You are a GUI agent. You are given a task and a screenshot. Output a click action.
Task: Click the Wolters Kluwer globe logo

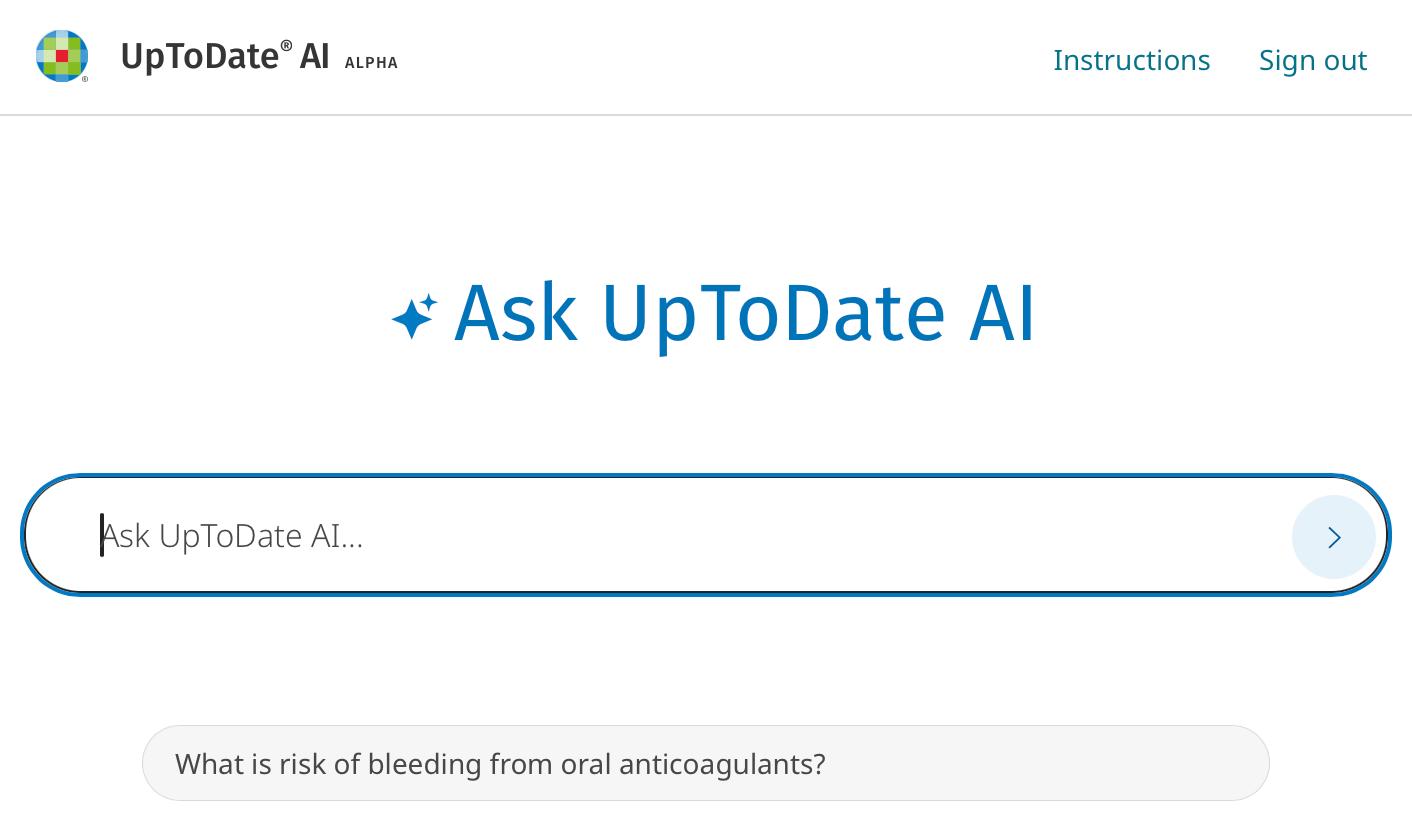pyautogui.click(x=61, y=56)
